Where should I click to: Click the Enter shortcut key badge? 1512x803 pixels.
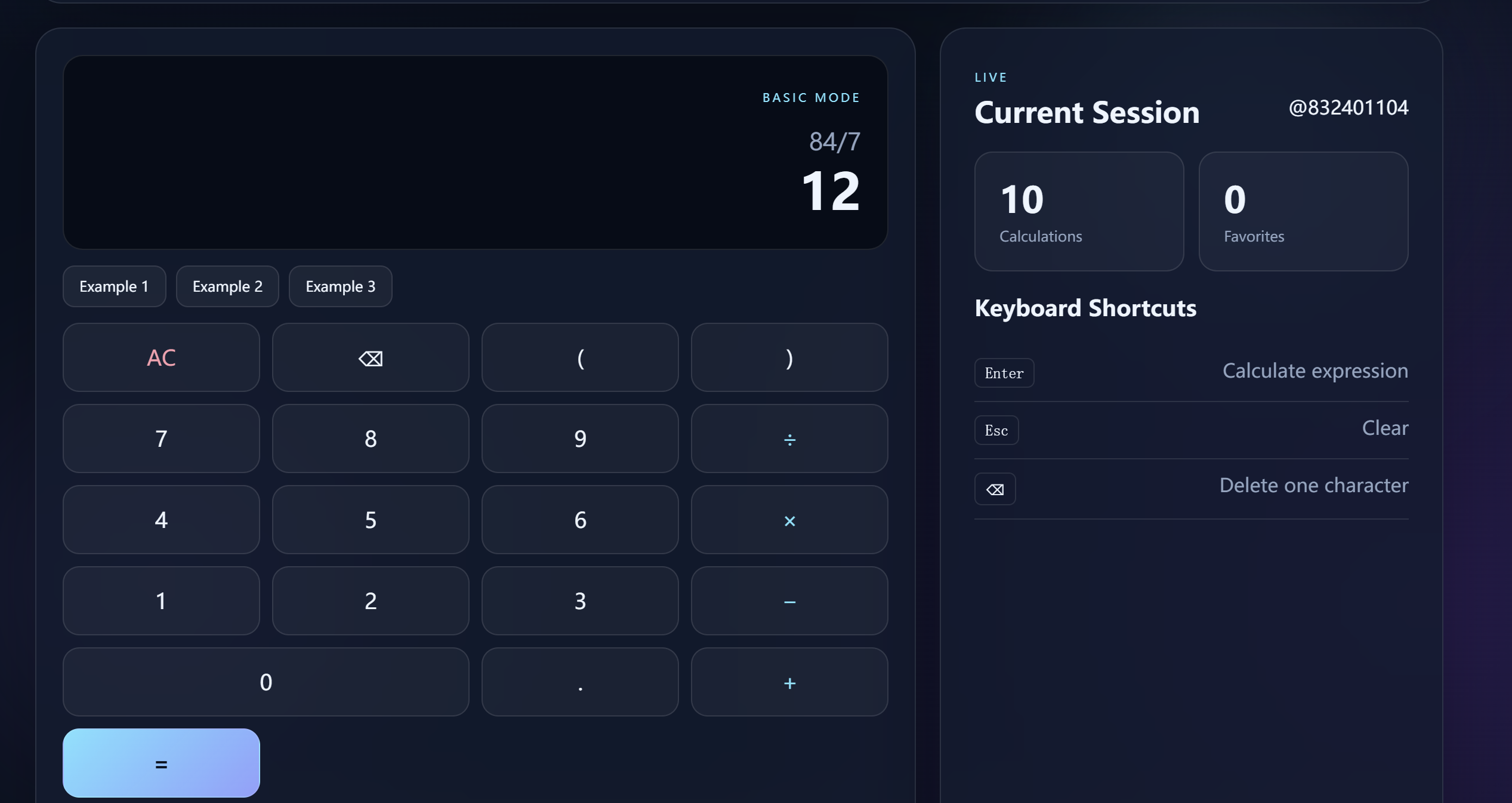(1004, 373)
